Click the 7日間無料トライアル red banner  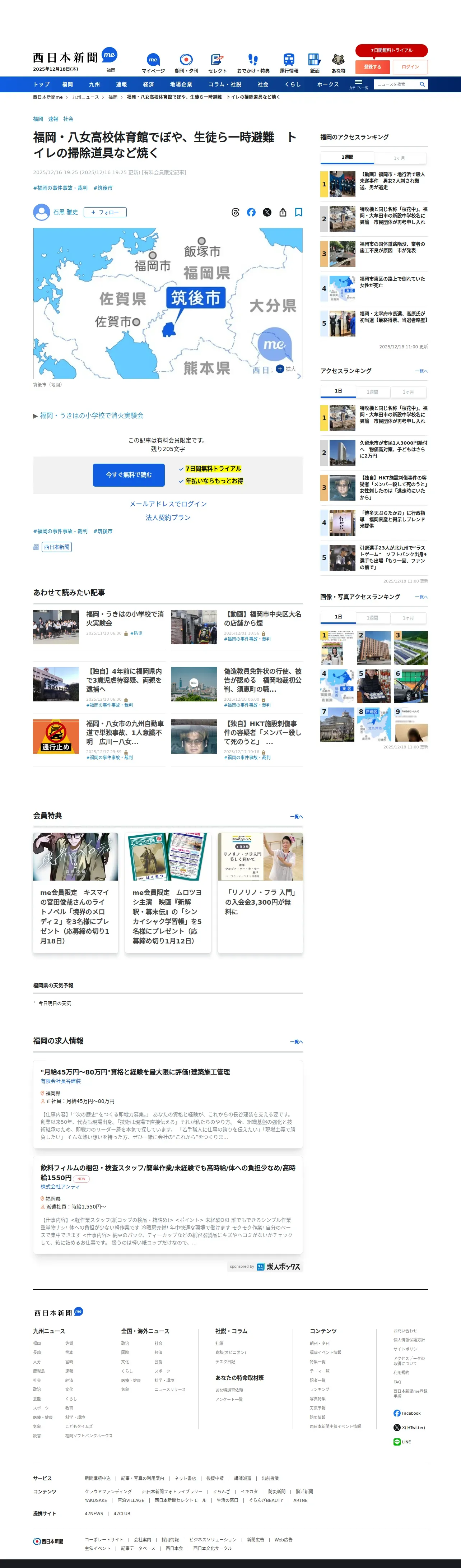point(392,51)
